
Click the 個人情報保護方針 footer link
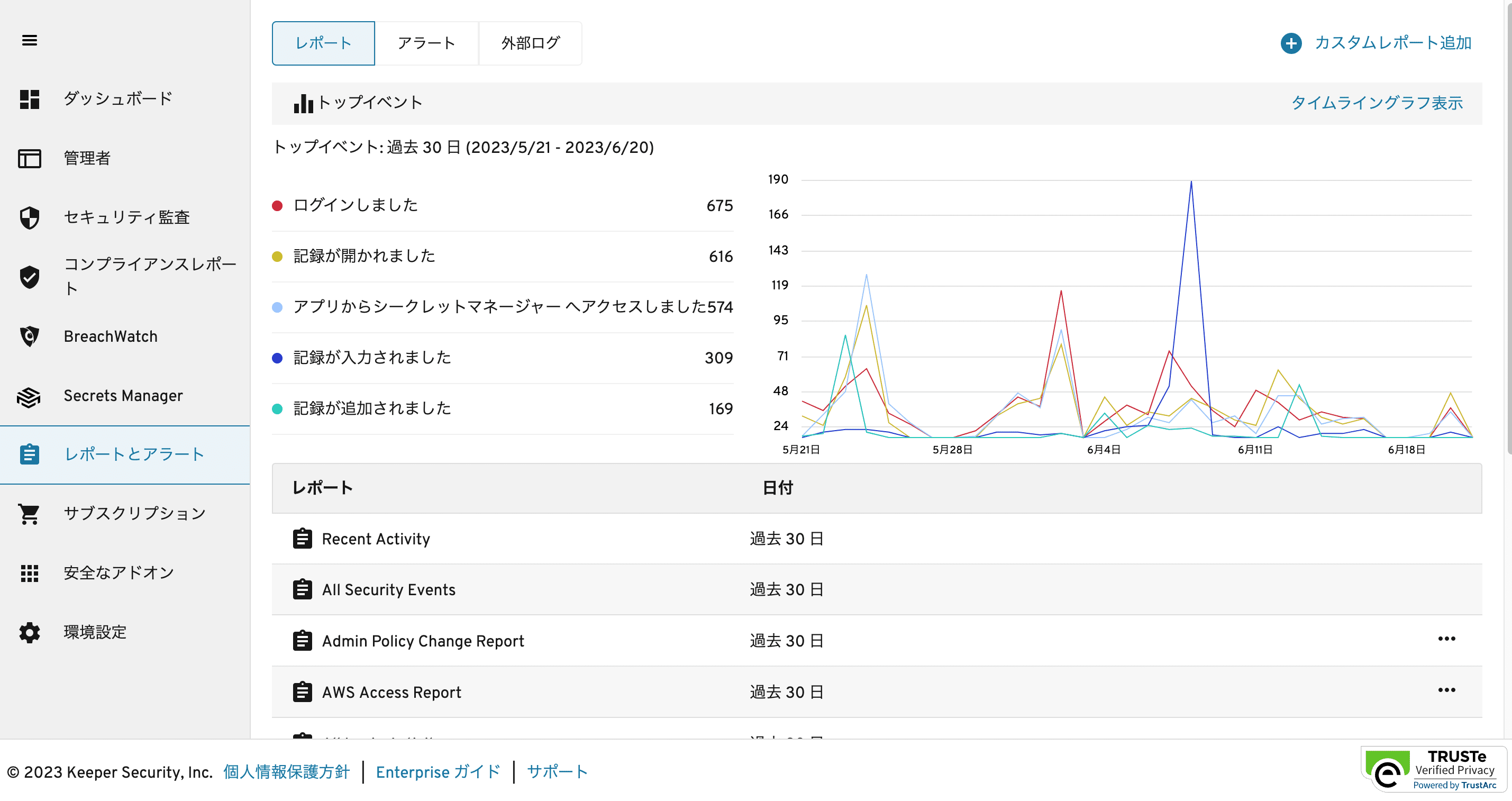coord(286,772)
